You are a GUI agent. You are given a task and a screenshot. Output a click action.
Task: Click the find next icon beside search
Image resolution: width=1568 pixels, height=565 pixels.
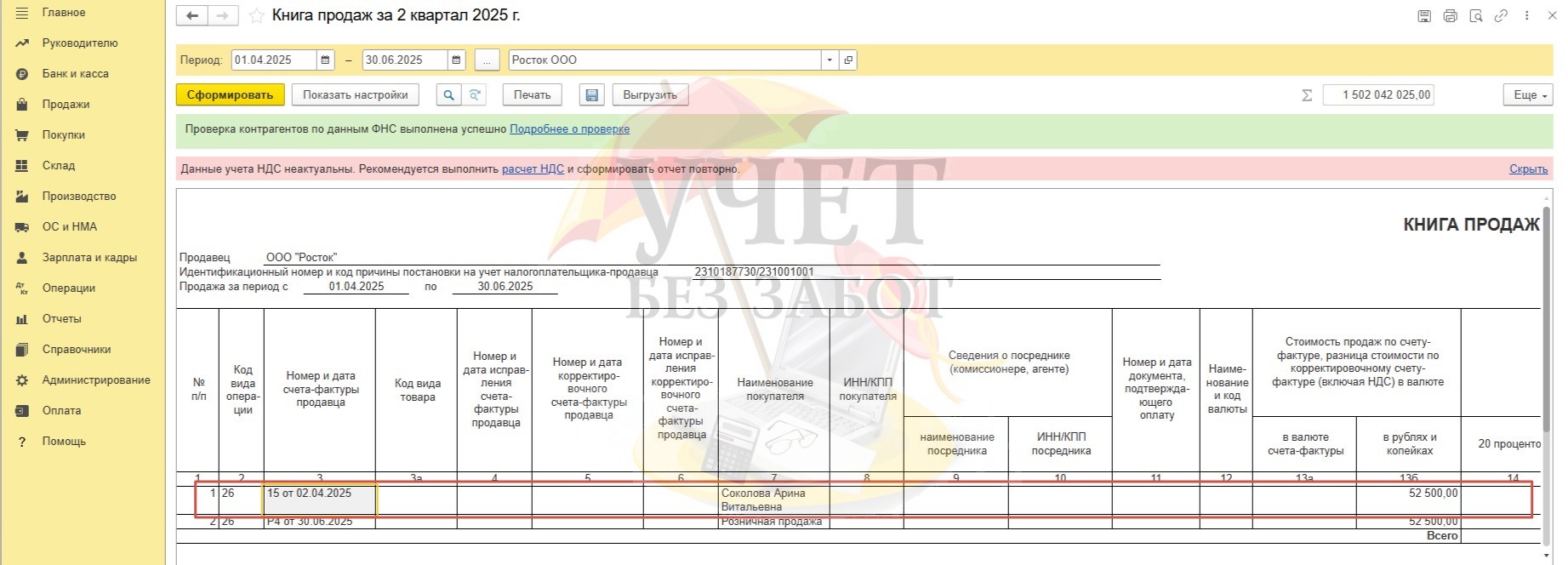(x=475, y=95)
